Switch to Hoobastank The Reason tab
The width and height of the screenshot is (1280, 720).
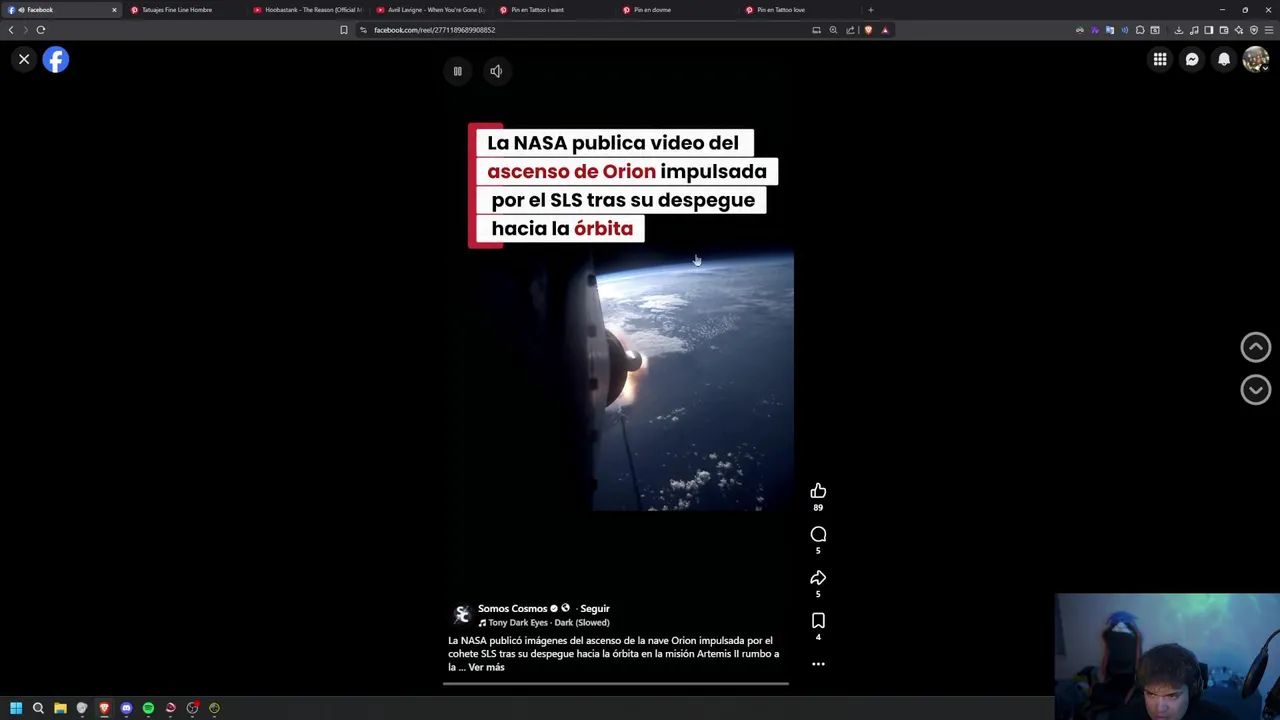tap(306, 10)
